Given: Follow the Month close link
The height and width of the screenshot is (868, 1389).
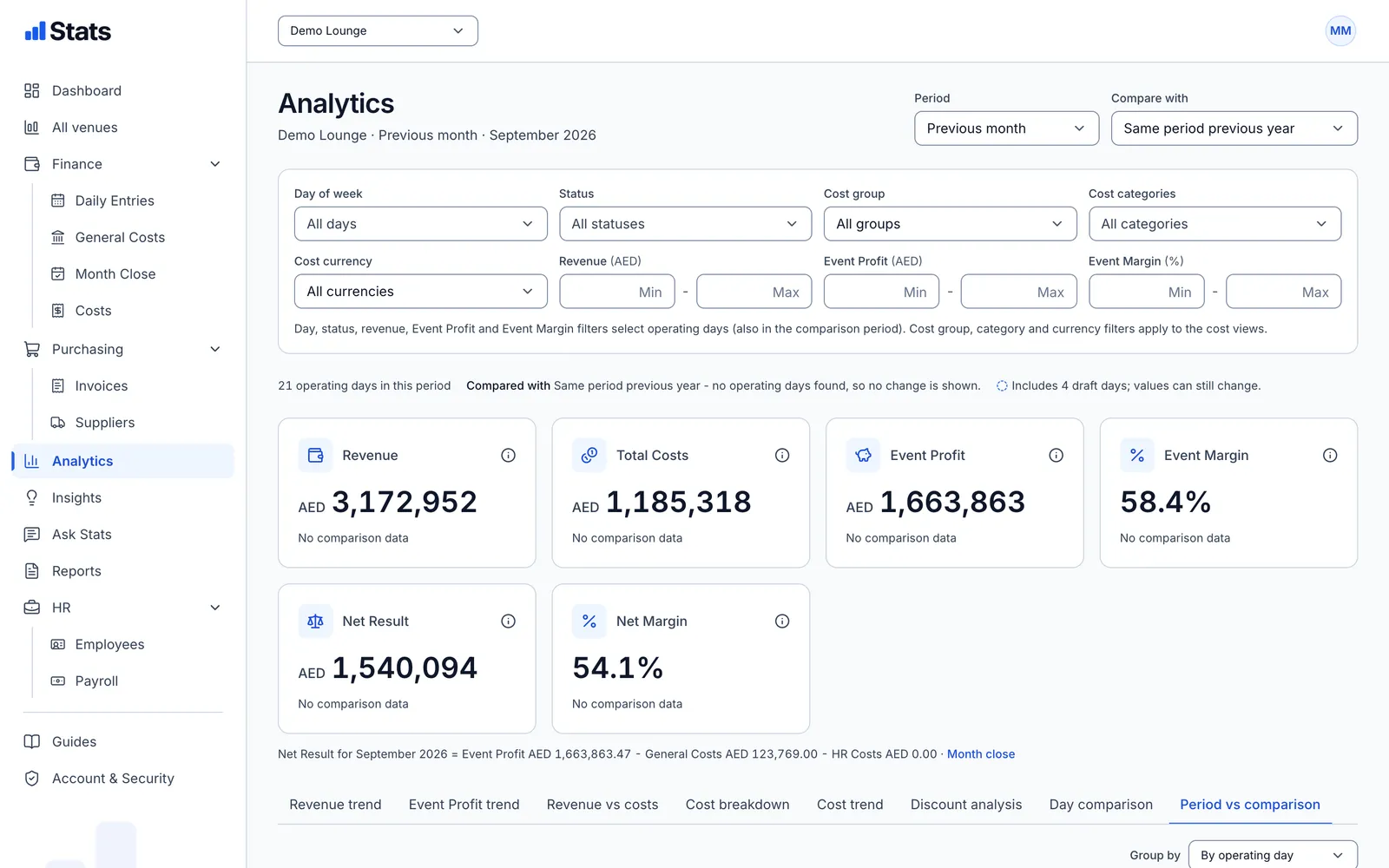Looking at the screenshot, I should click(x=981, y=754).
